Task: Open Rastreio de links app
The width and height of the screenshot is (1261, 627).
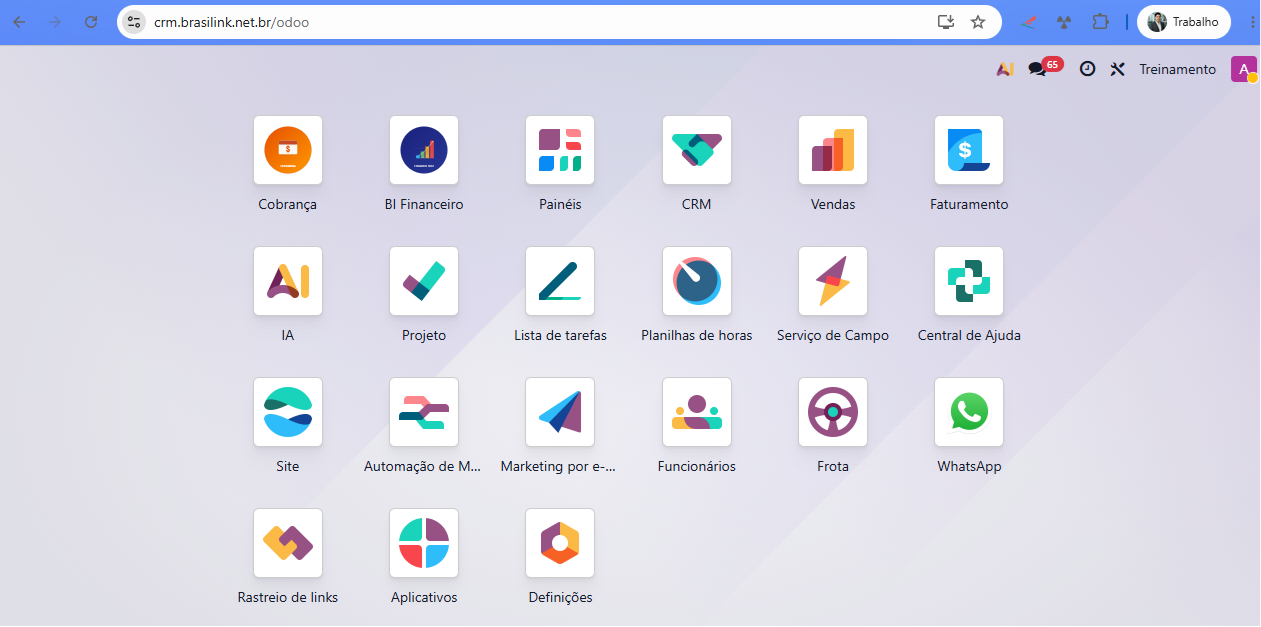Action: tap(288, 543)
